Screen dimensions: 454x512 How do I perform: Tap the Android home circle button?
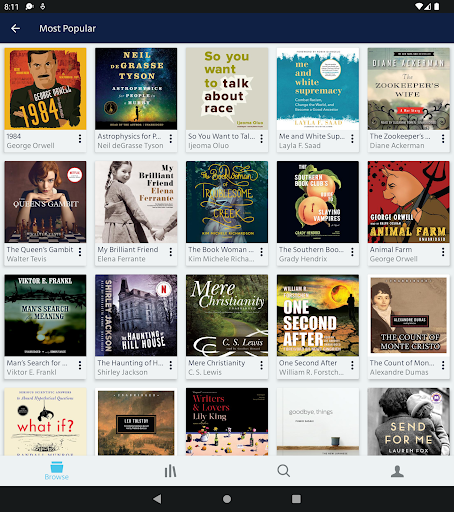[x=227, y=499]
